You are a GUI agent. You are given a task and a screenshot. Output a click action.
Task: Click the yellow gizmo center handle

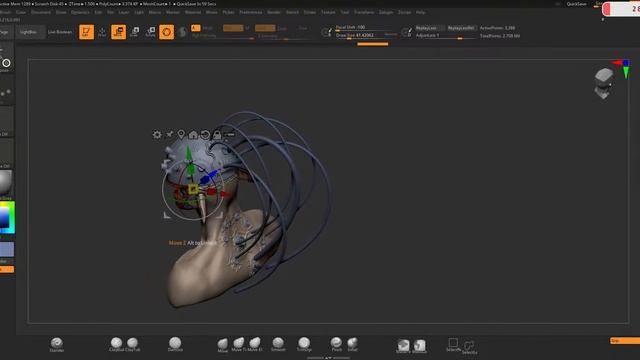coord(193,189)
